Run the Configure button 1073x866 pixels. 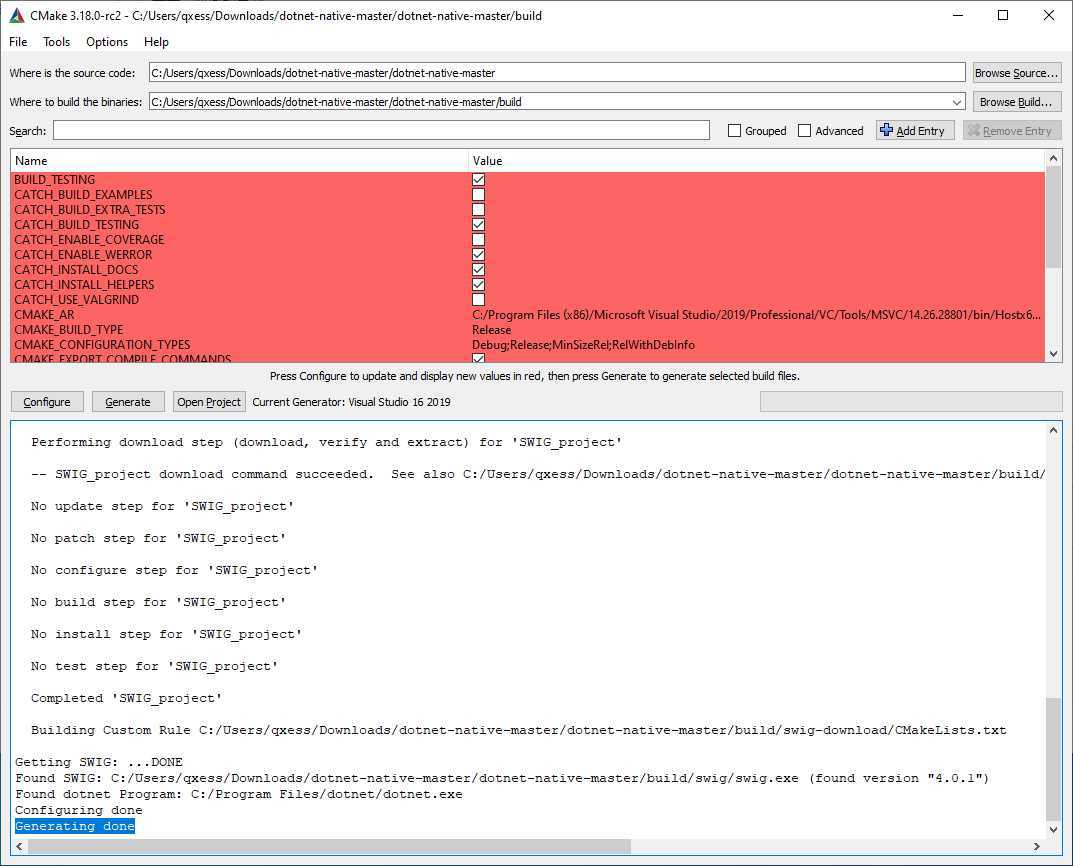[47, 402]
